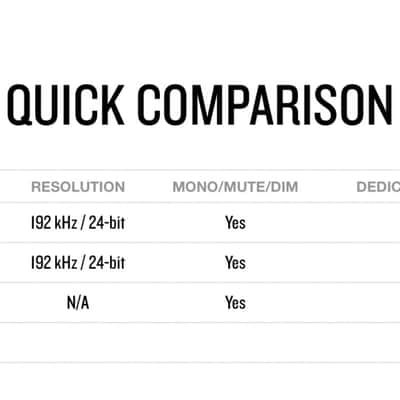
Task: Click the partially visible DEDIC column header
Action: (x=378, y=187)
